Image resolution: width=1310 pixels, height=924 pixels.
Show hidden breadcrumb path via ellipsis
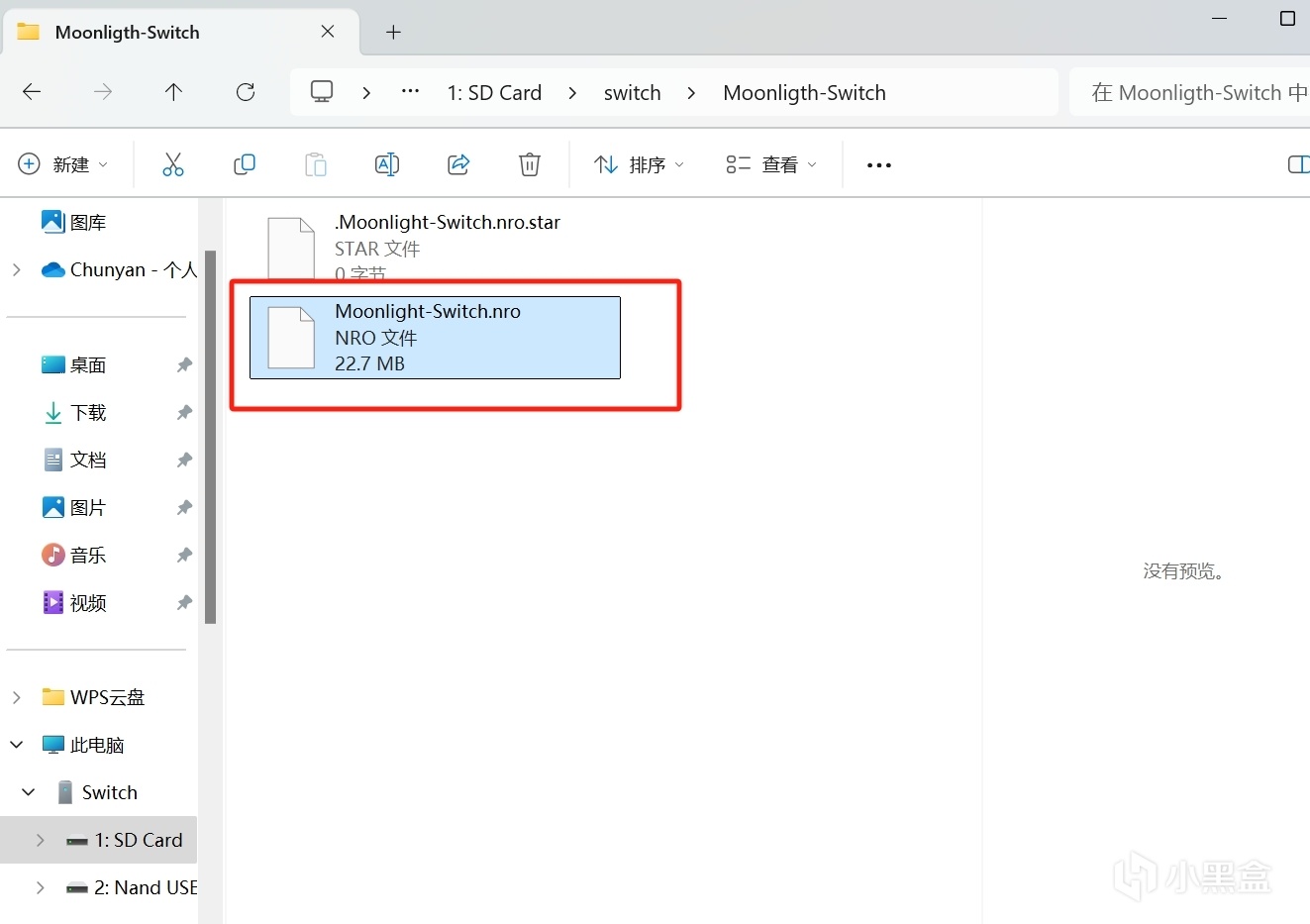[x=410, y=92]
